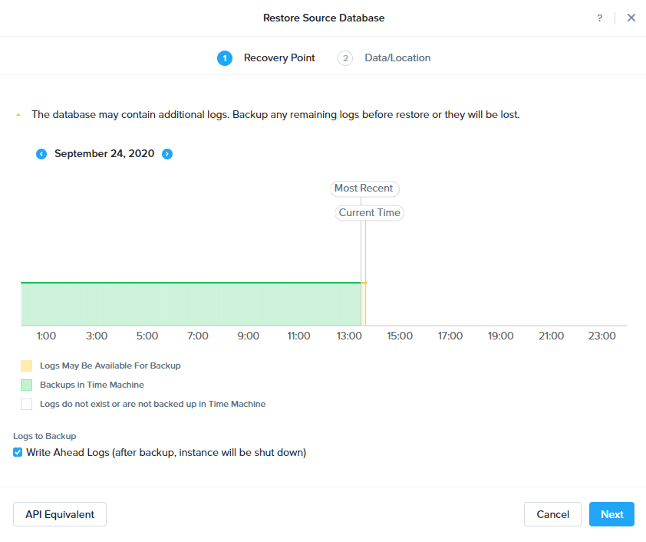This screenshot has width=646, height=542.
Task: Select step 2 Data/Location circle
Action: (x=345, y=58)
